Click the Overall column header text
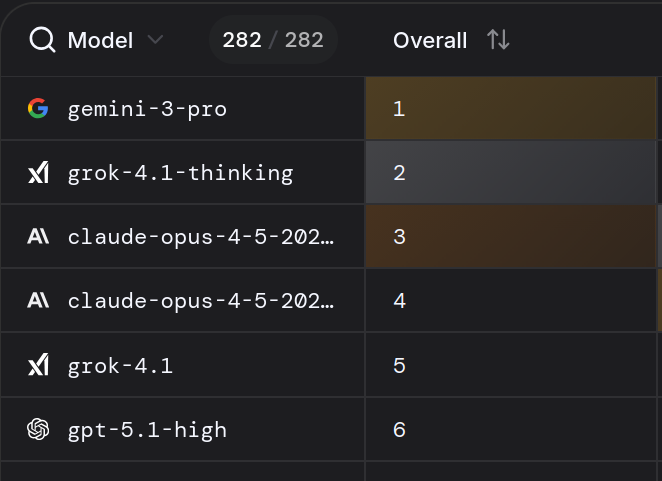 [430, 40]
